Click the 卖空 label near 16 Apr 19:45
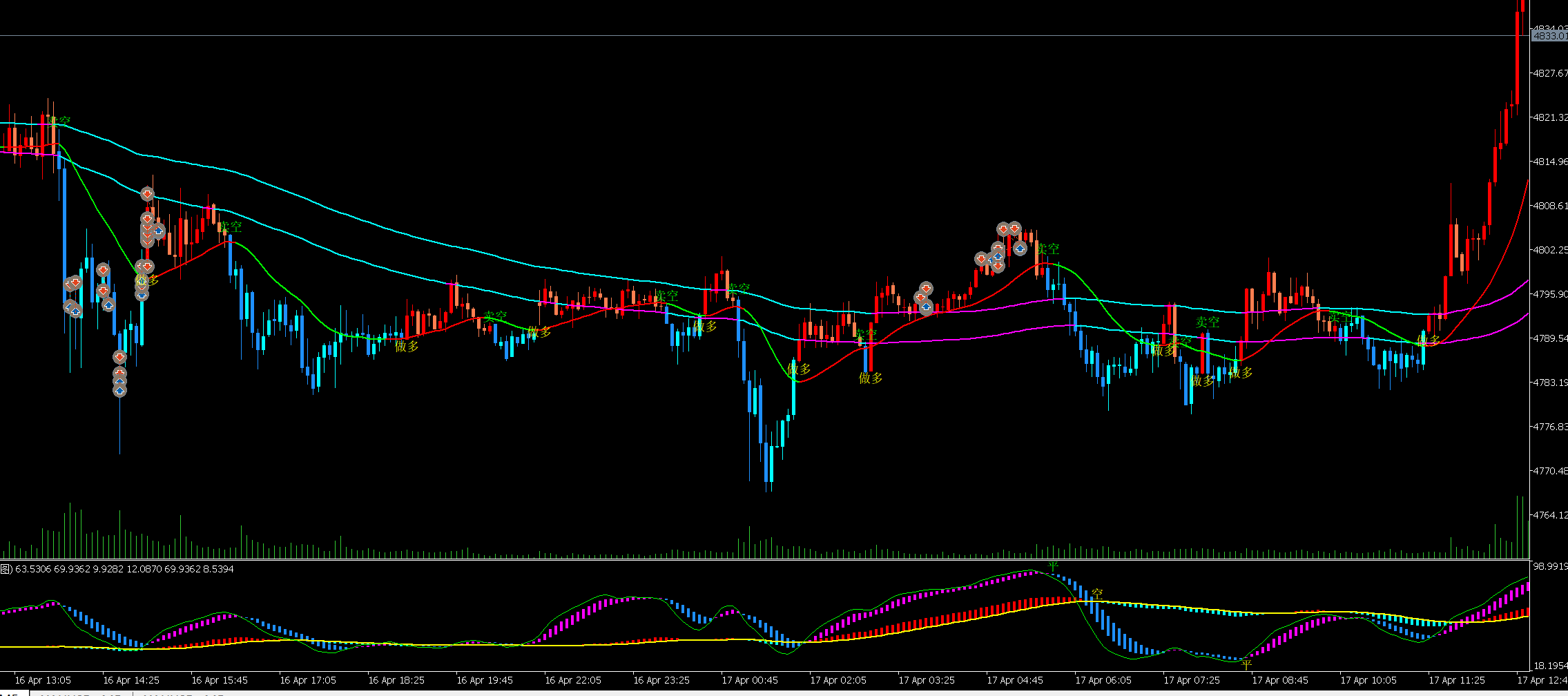Image resolution: width=1568 pixels, height=696 pixels. 495,316
